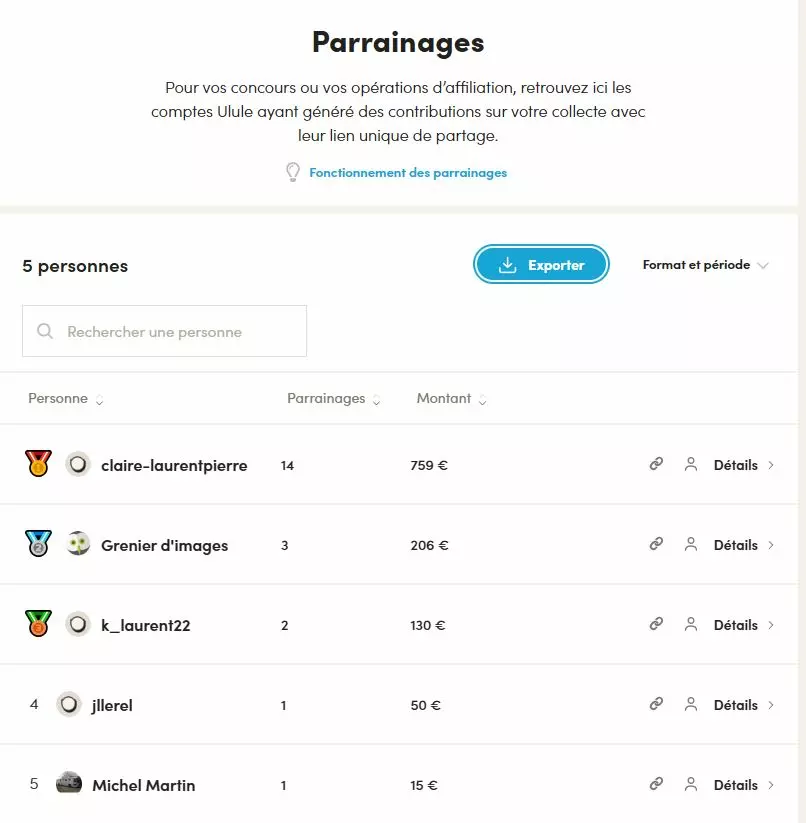
Task: Click the Grenier d'images avatar thumbnail
Action: [78, 545]
